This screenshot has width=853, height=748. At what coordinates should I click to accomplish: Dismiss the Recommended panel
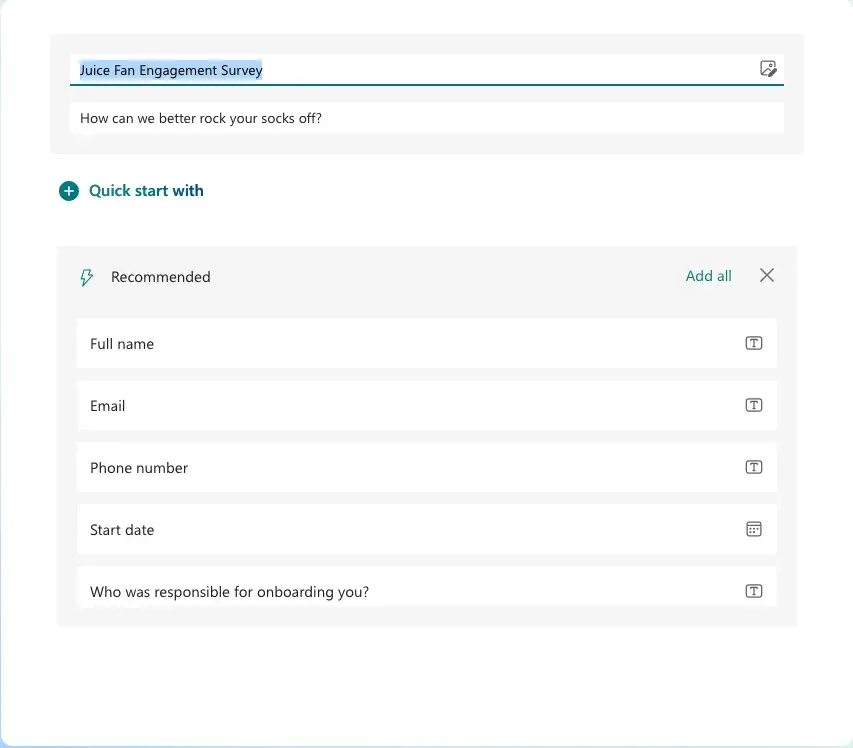766,275
